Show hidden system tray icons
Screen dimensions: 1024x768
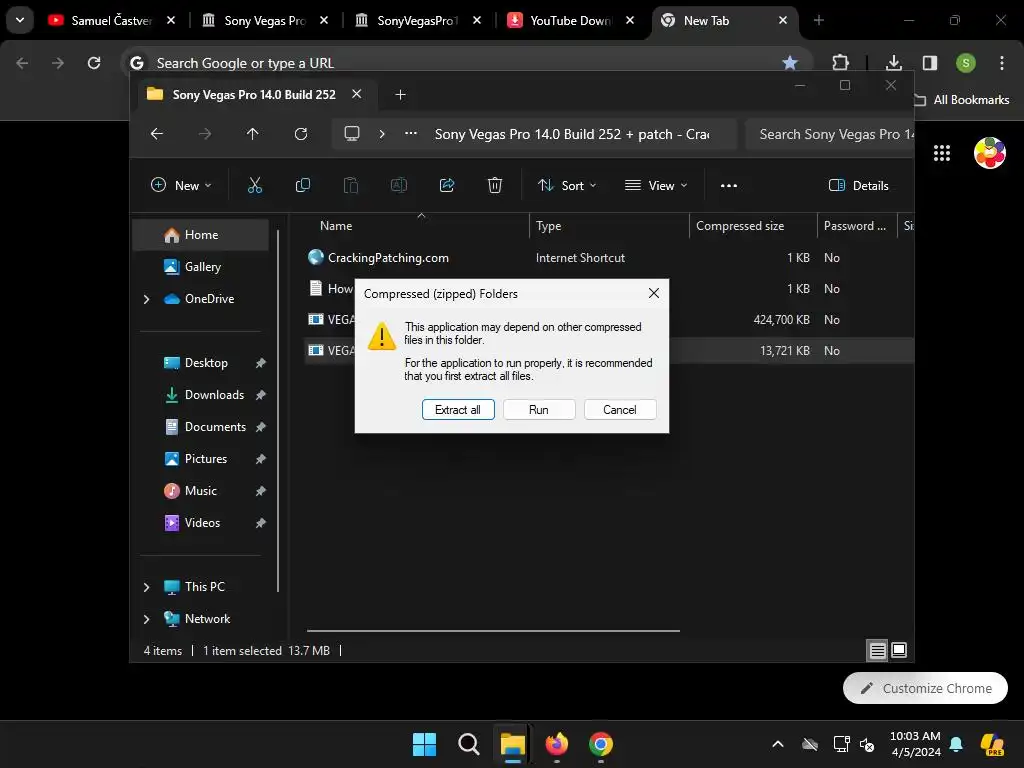(778, 744)
